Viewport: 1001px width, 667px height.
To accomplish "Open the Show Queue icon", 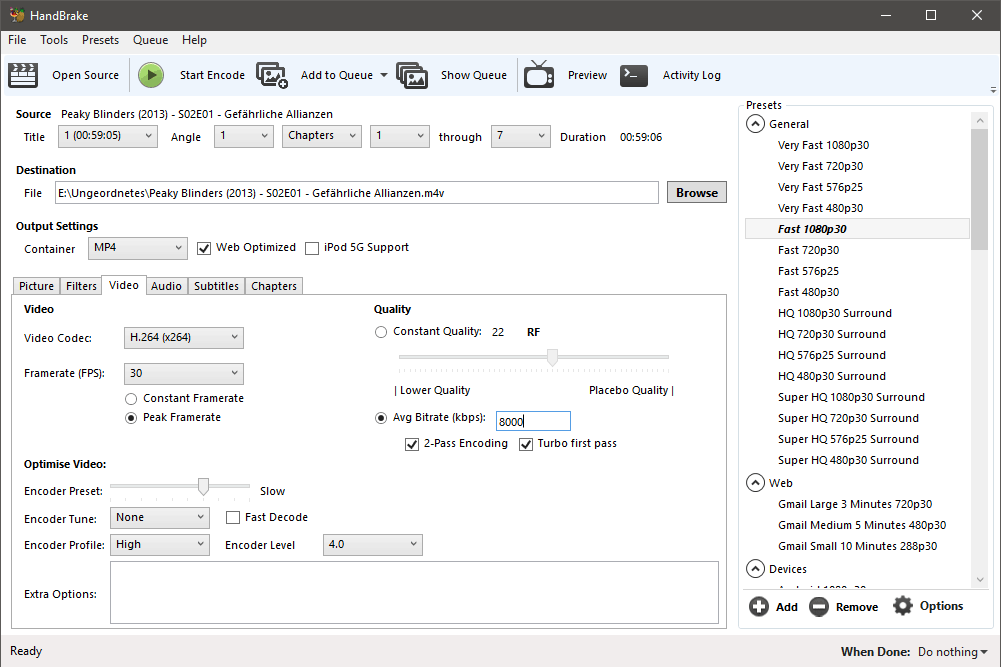I will [x=412, y=75].
